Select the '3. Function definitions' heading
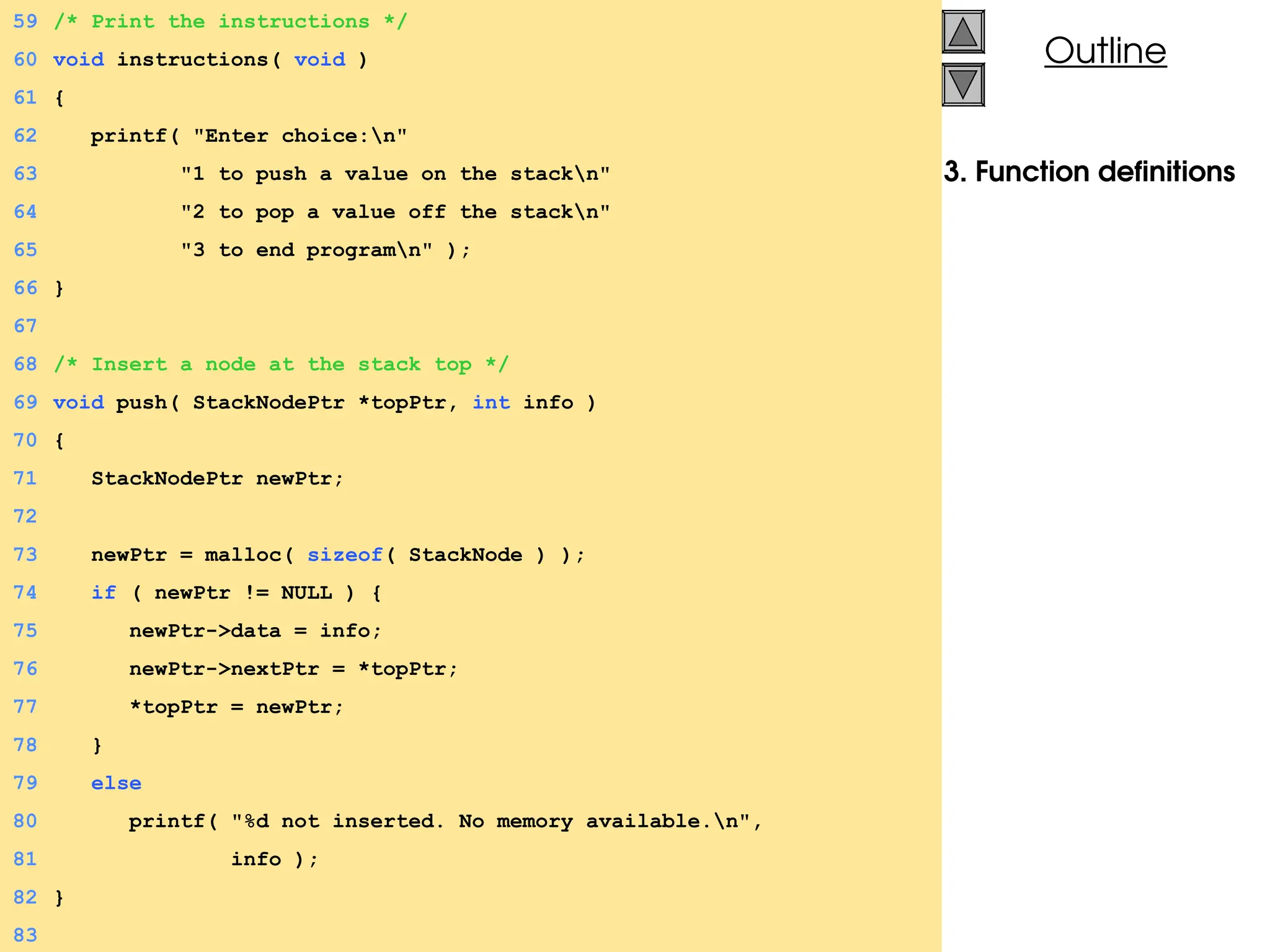1270x952 pixels. coord(1089,172)
